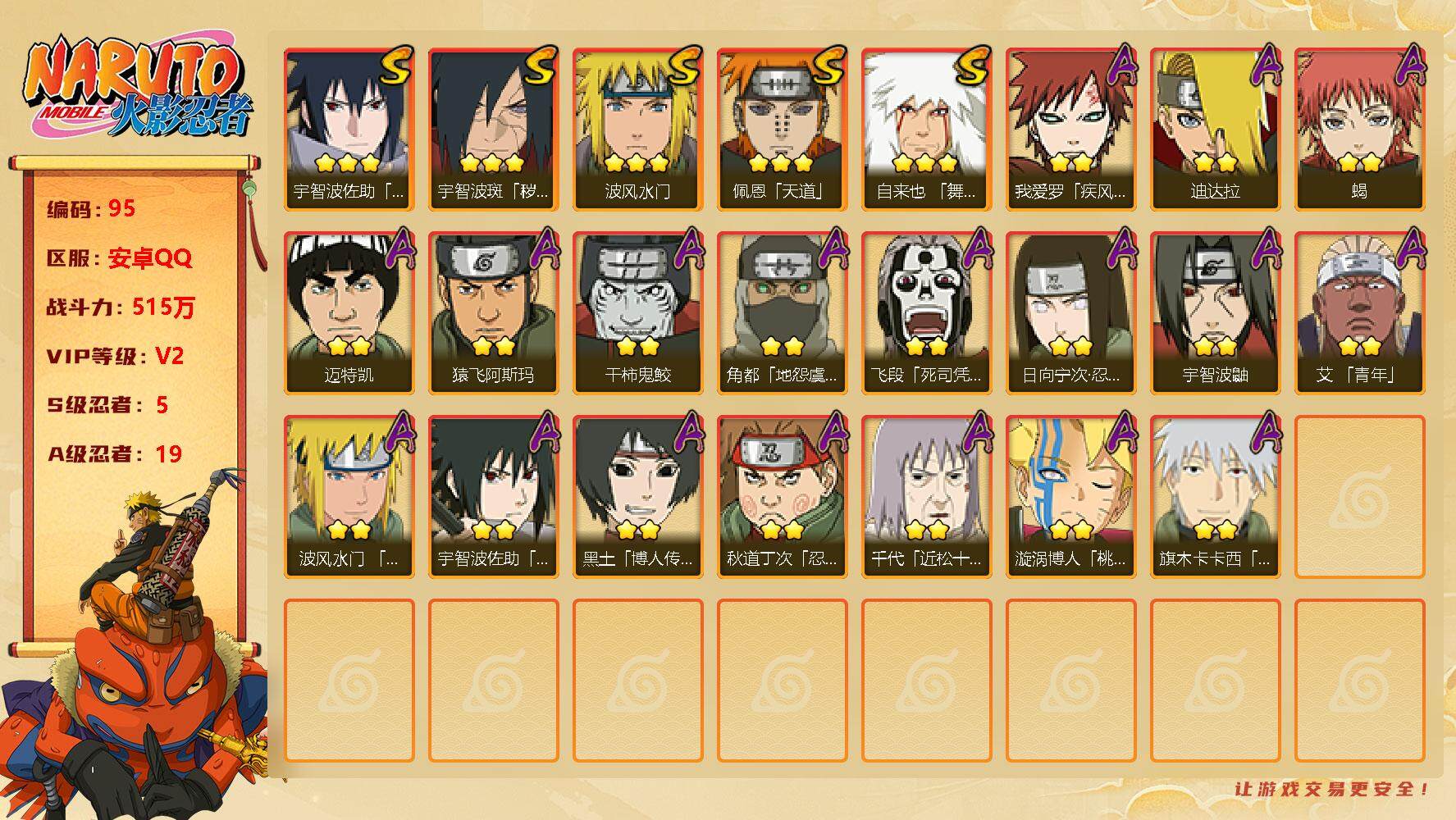Select the 波风水门 S-rank ninja card

637,130
